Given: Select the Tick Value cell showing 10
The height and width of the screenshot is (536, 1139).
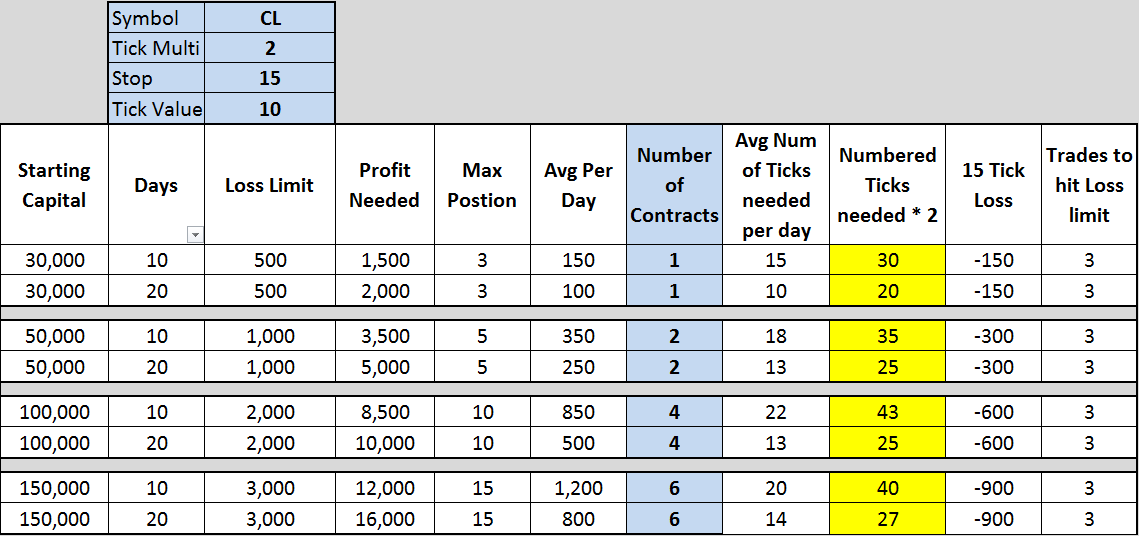Looking at the screenshot, I should coord(270,109).
